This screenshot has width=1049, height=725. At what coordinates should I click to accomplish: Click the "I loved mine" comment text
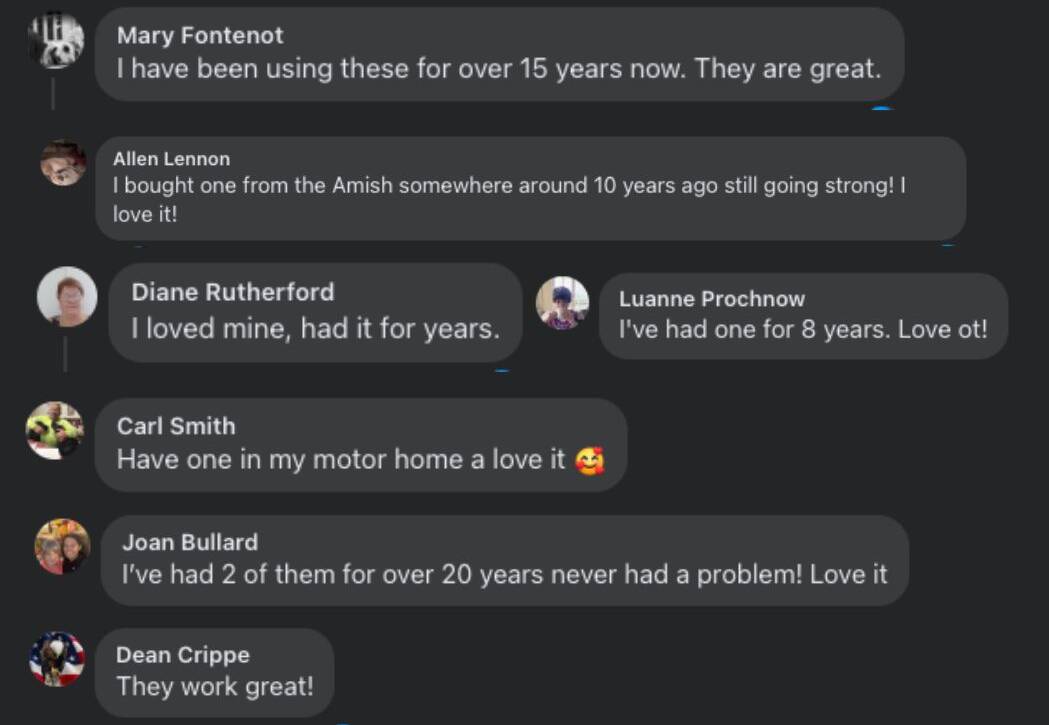pos(315,328)
